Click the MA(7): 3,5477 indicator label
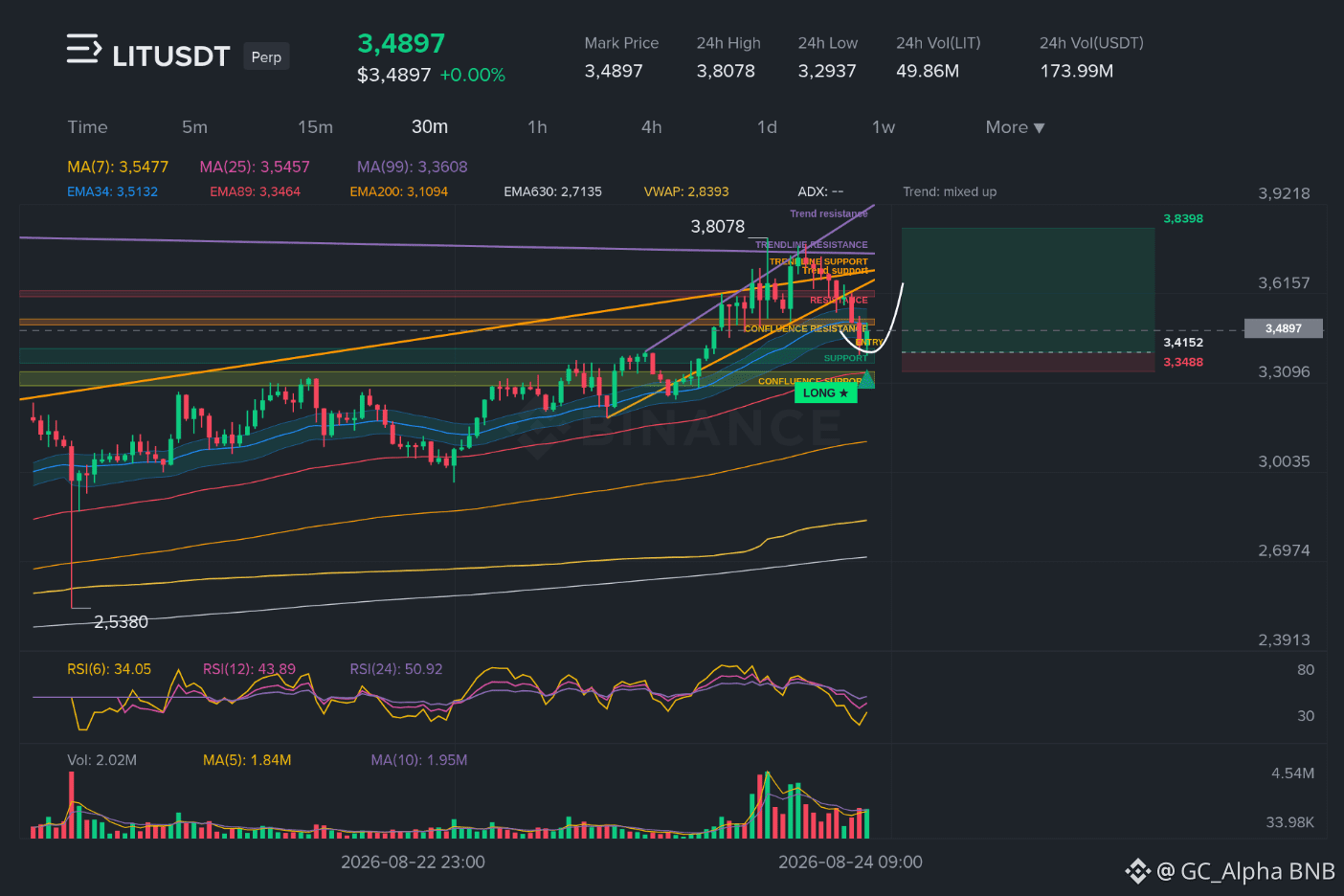This screenshot has height=896, width=1344. pos(118,167)
